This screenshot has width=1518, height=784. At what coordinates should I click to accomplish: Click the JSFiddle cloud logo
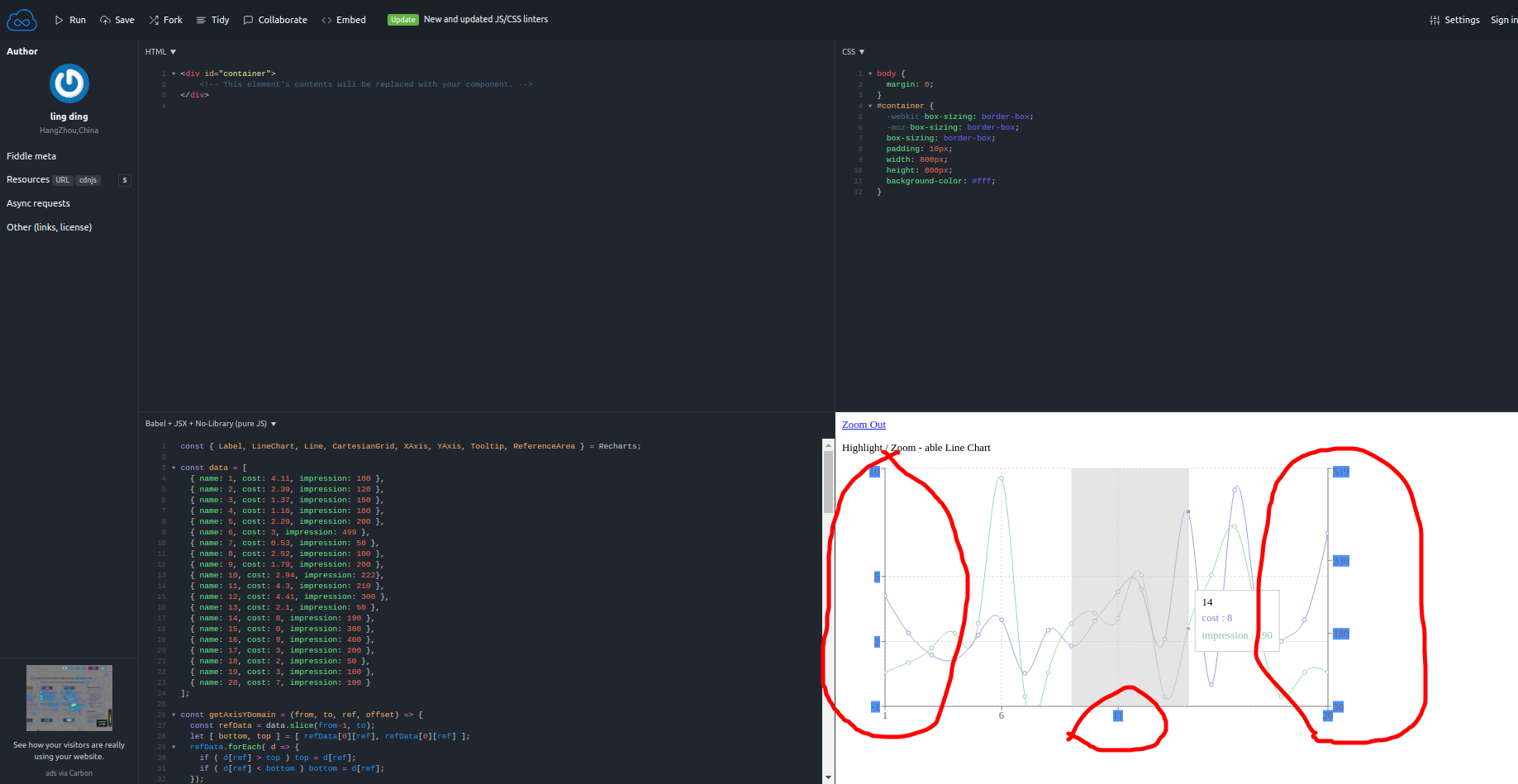click(21, 20)
